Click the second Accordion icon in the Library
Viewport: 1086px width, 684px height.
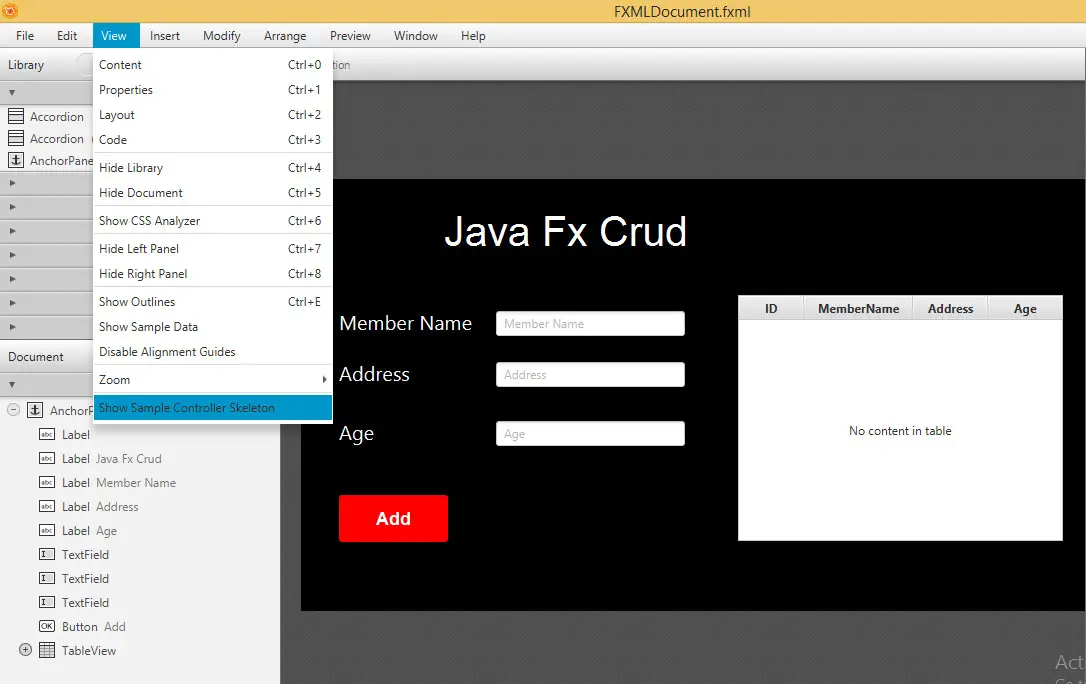coord(16,138)
